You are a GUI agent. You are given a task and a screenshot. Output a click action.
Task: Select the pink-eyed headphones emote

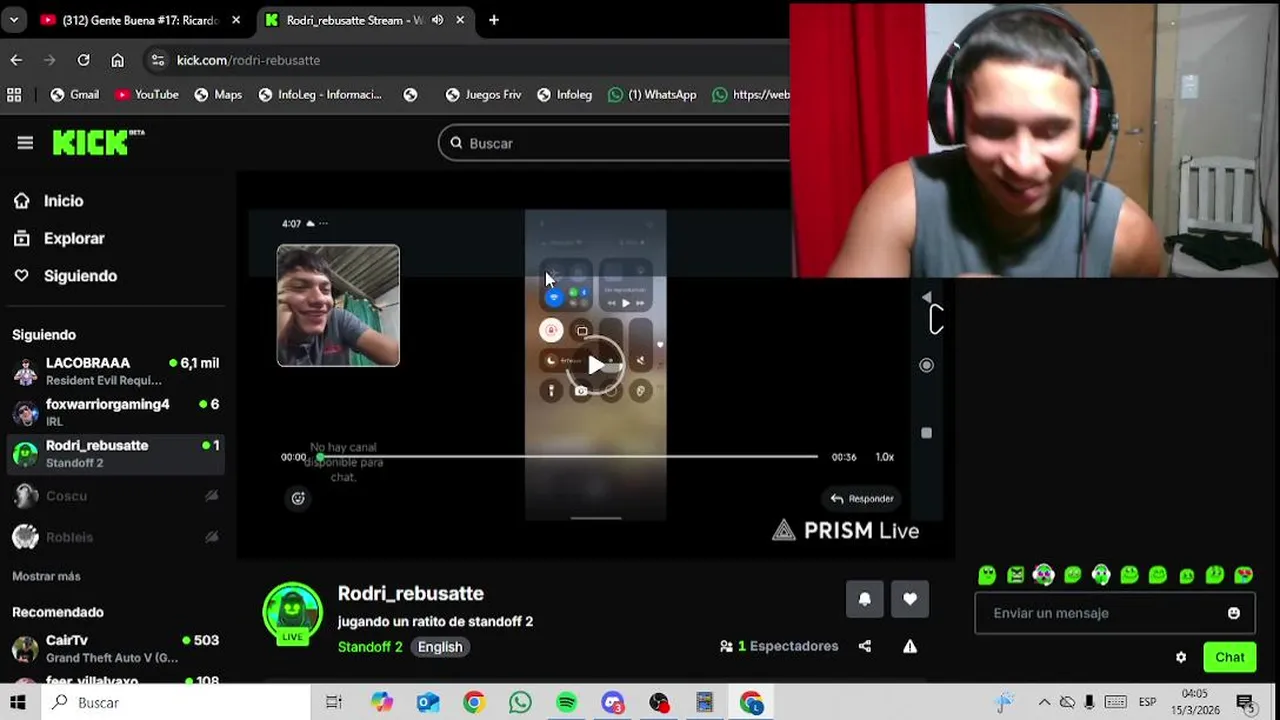click(1044, 574)
